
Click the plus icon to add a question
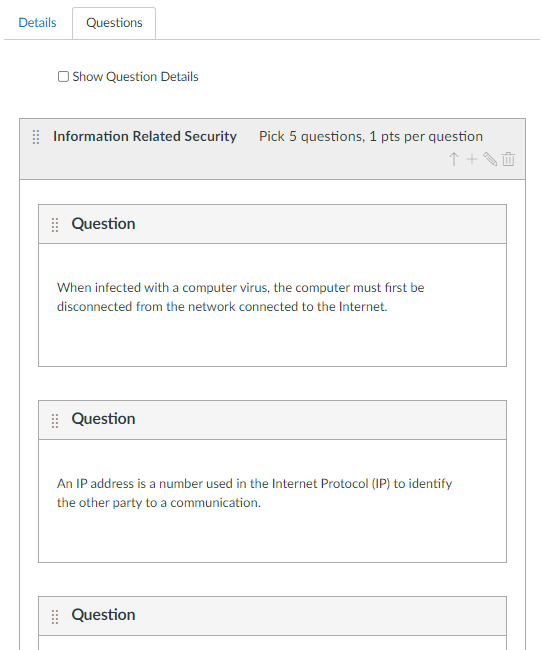tap(472, 159)
